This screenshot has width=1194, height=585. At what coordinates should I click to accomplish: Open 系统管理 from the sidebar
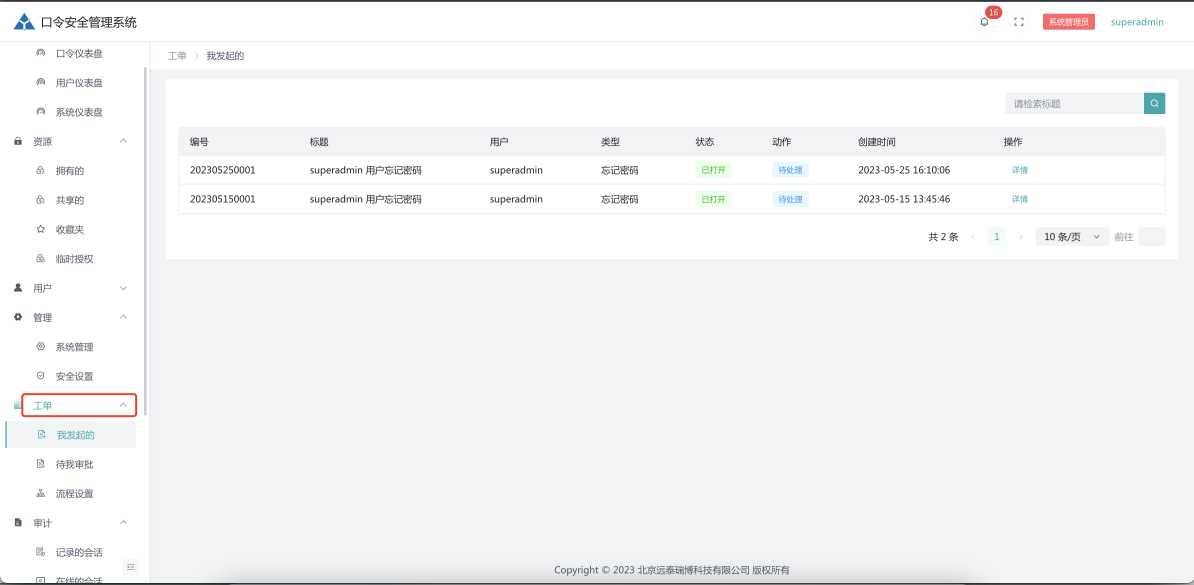(74, 347)
